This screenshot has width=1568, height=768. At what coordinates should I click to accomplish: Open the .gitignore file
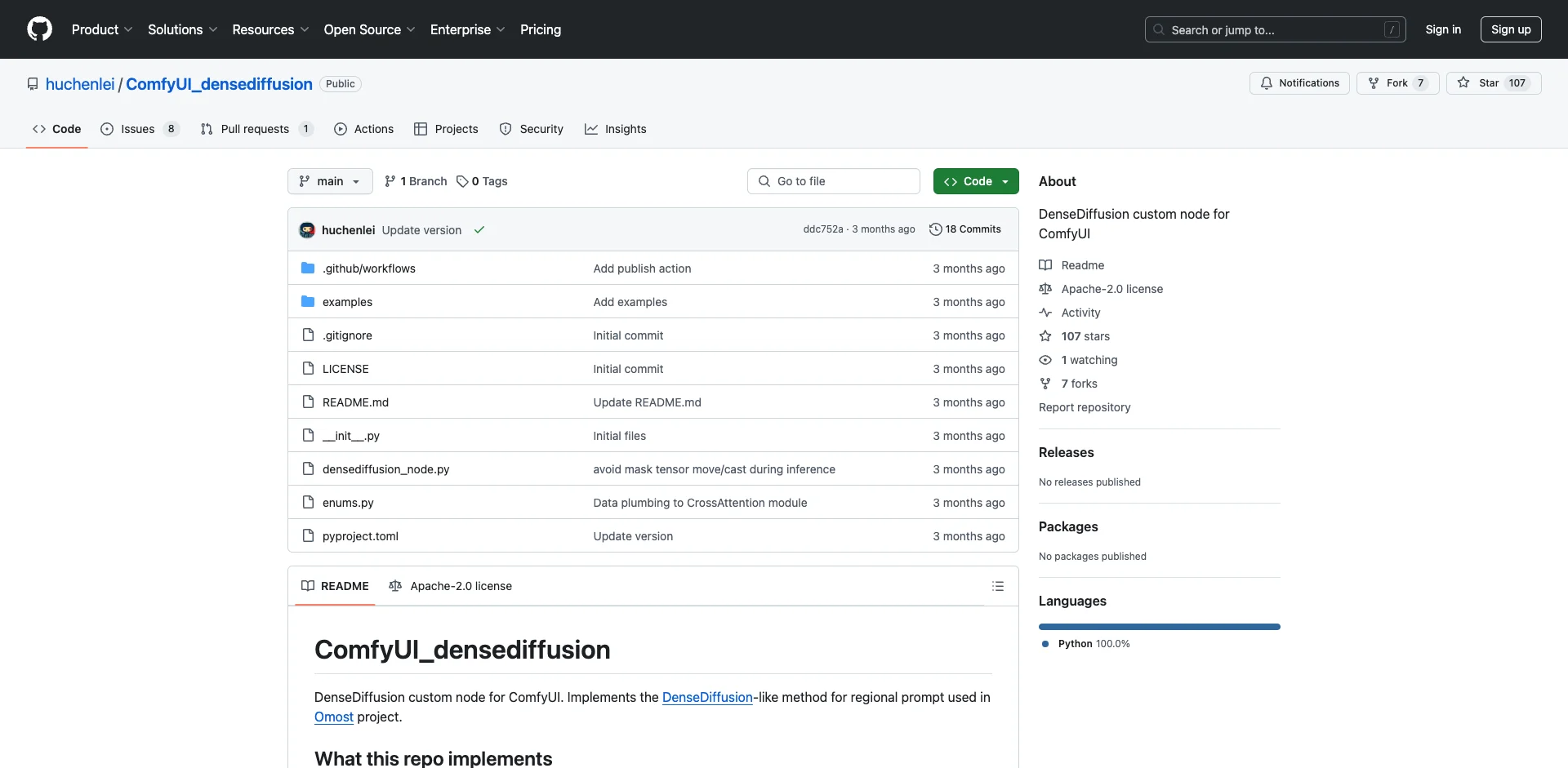[347, 335]
